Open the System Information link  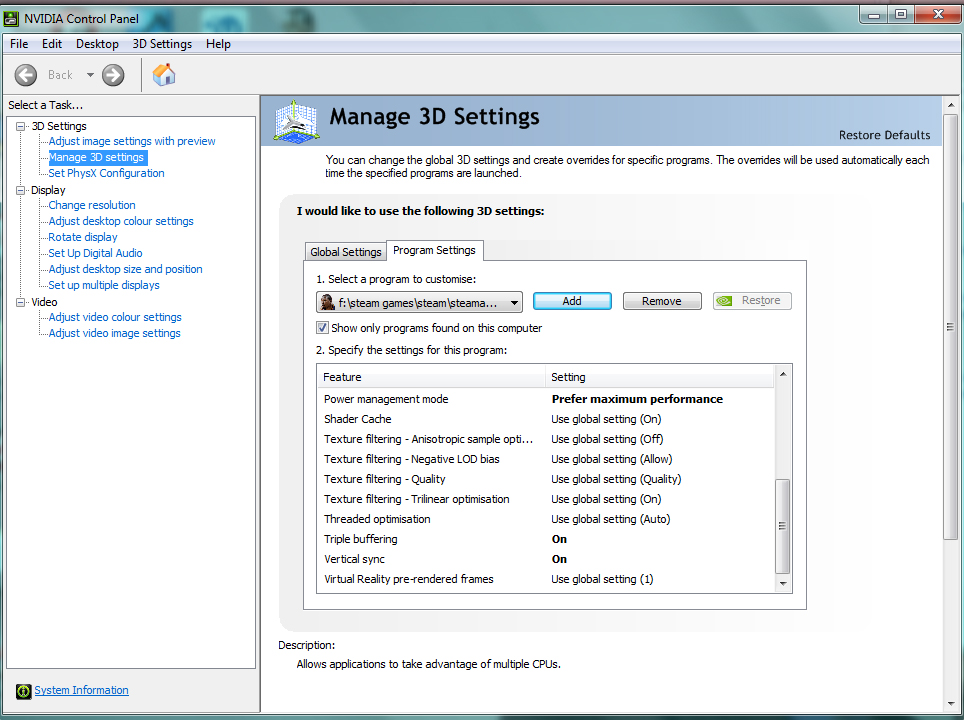81,690
